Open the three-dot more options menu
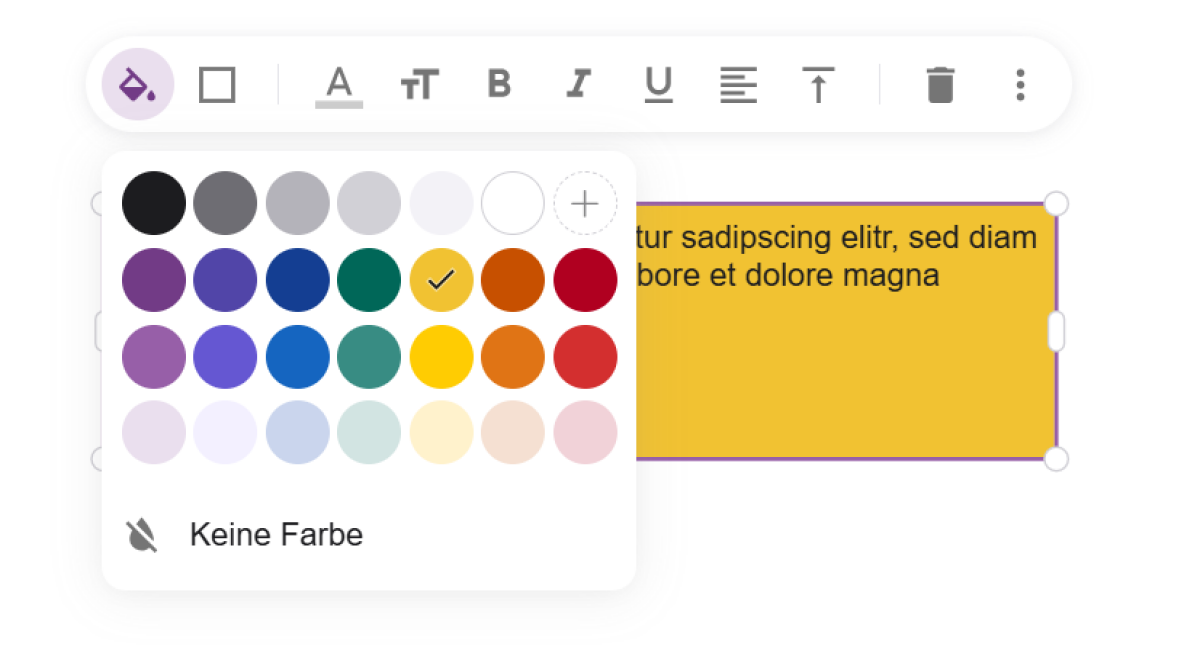1200x663 pixels. (1020, 85)
